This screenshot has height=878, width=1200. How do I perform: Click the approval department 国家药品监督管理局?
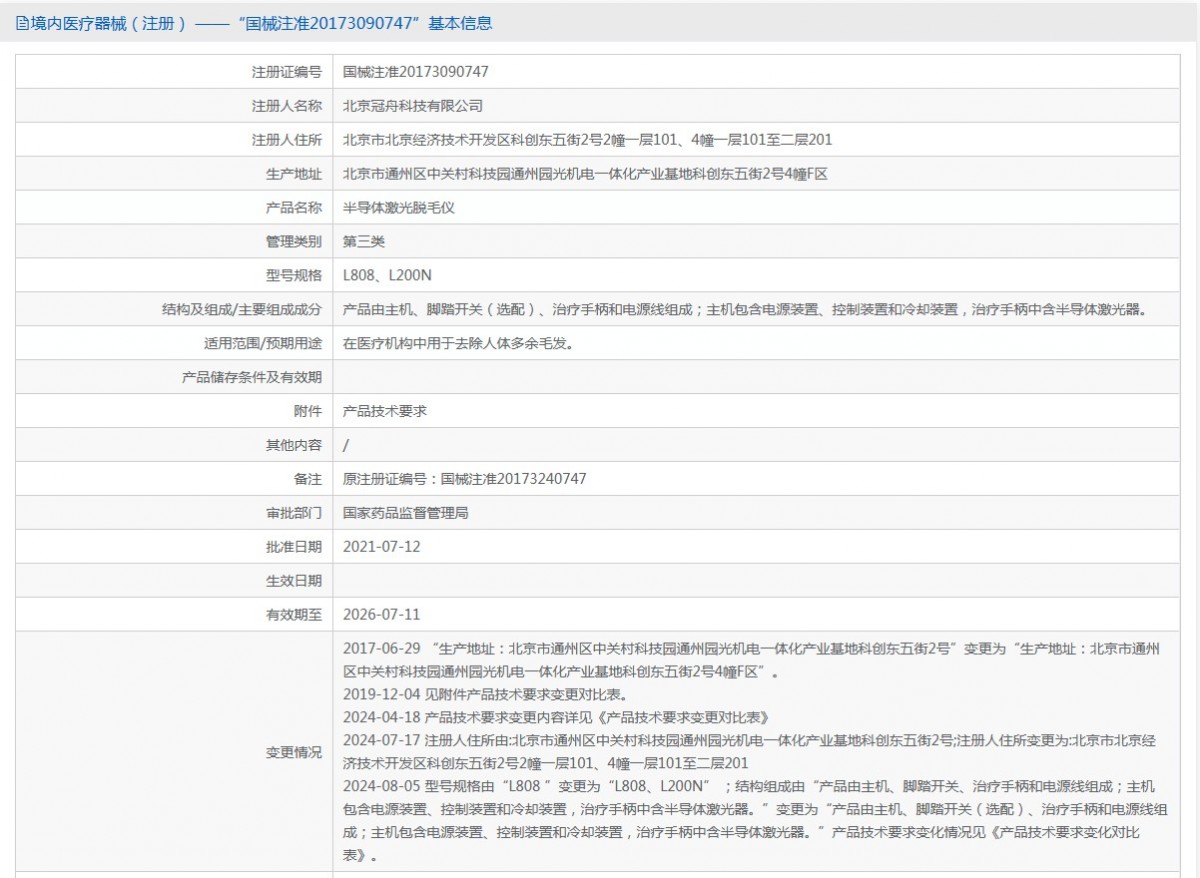point(406,513)
